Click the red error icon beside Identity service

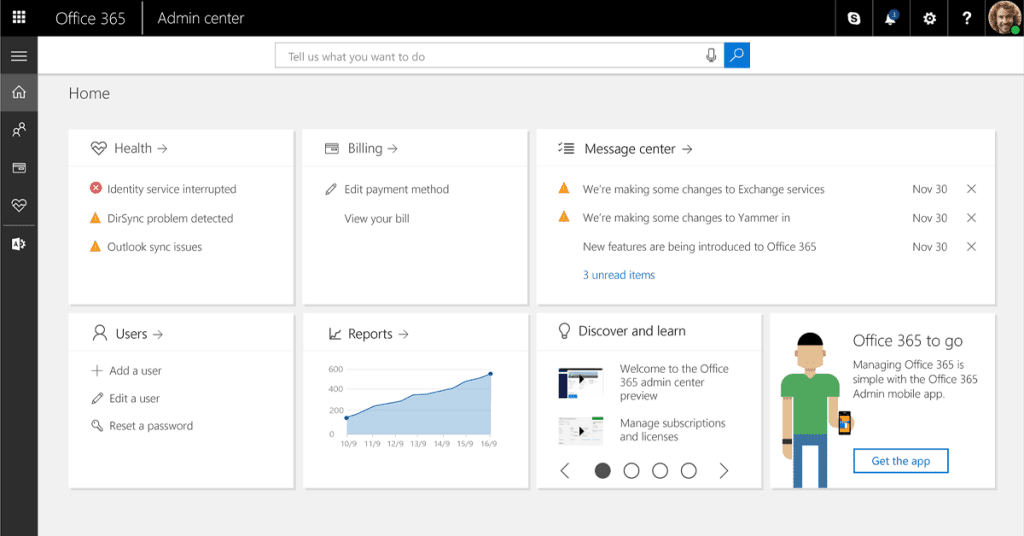point(95,188)
